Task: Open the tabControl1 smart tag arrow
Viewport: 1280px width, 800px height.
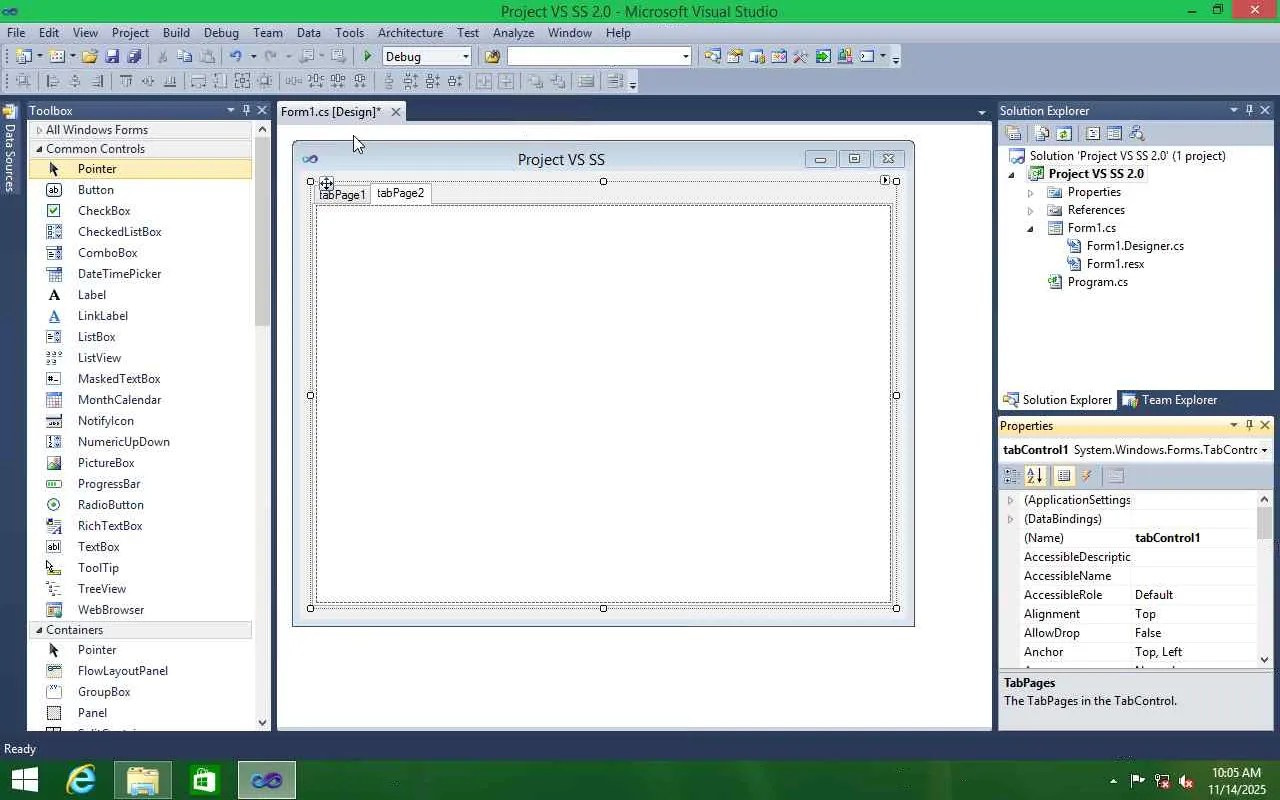Action: coord(885,180)
